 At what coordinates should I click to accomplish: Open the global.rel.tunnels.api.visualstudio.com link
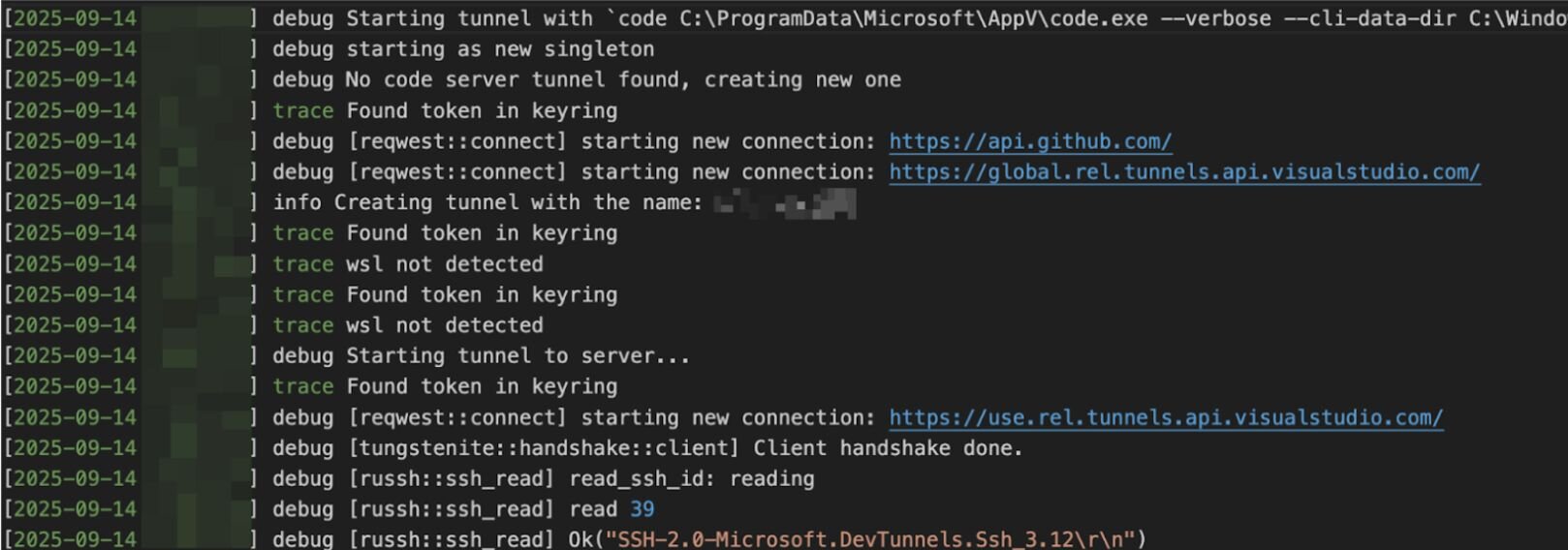pos(1184,172)
